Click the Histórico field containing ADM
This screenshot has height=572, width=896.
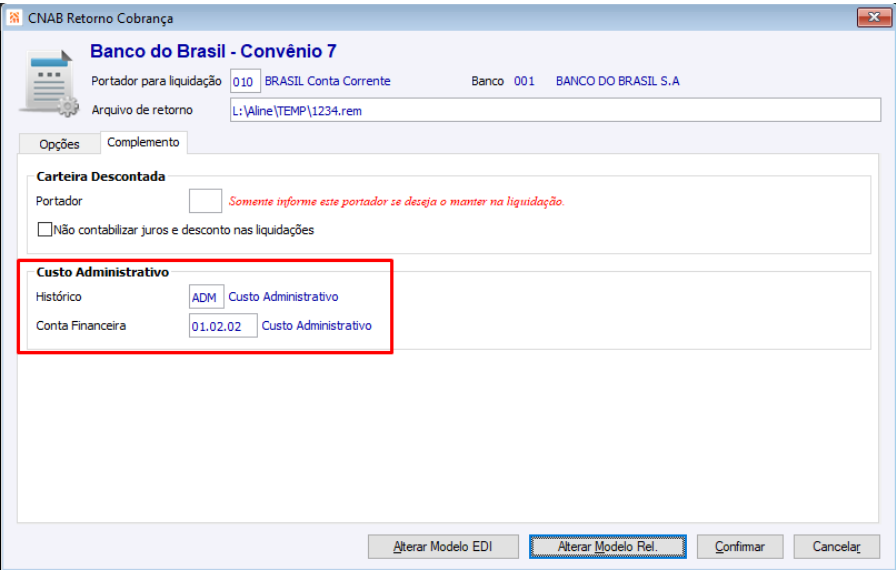(206, 297)
